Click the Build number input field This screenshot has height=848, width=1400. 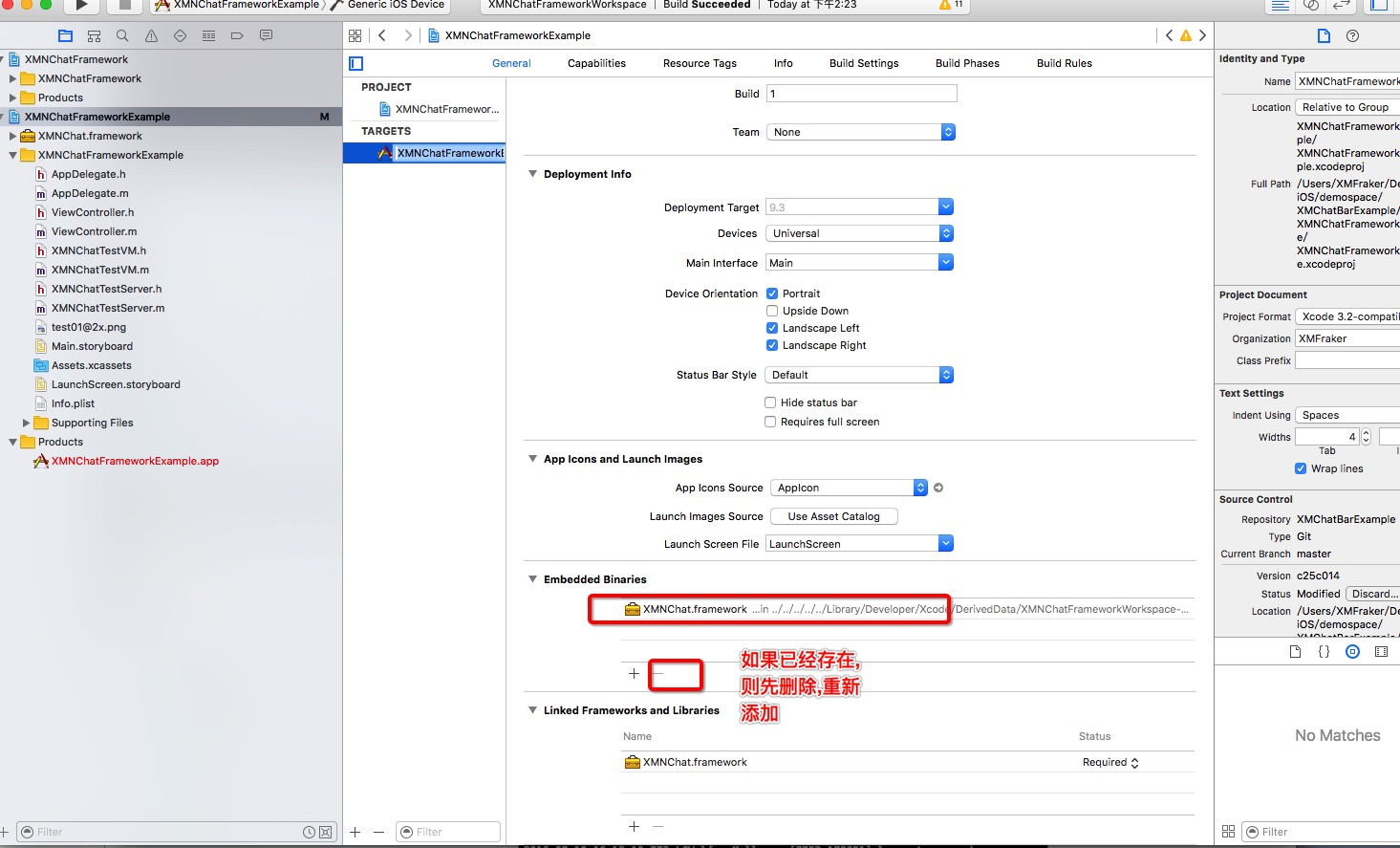[x=861, y=94]
